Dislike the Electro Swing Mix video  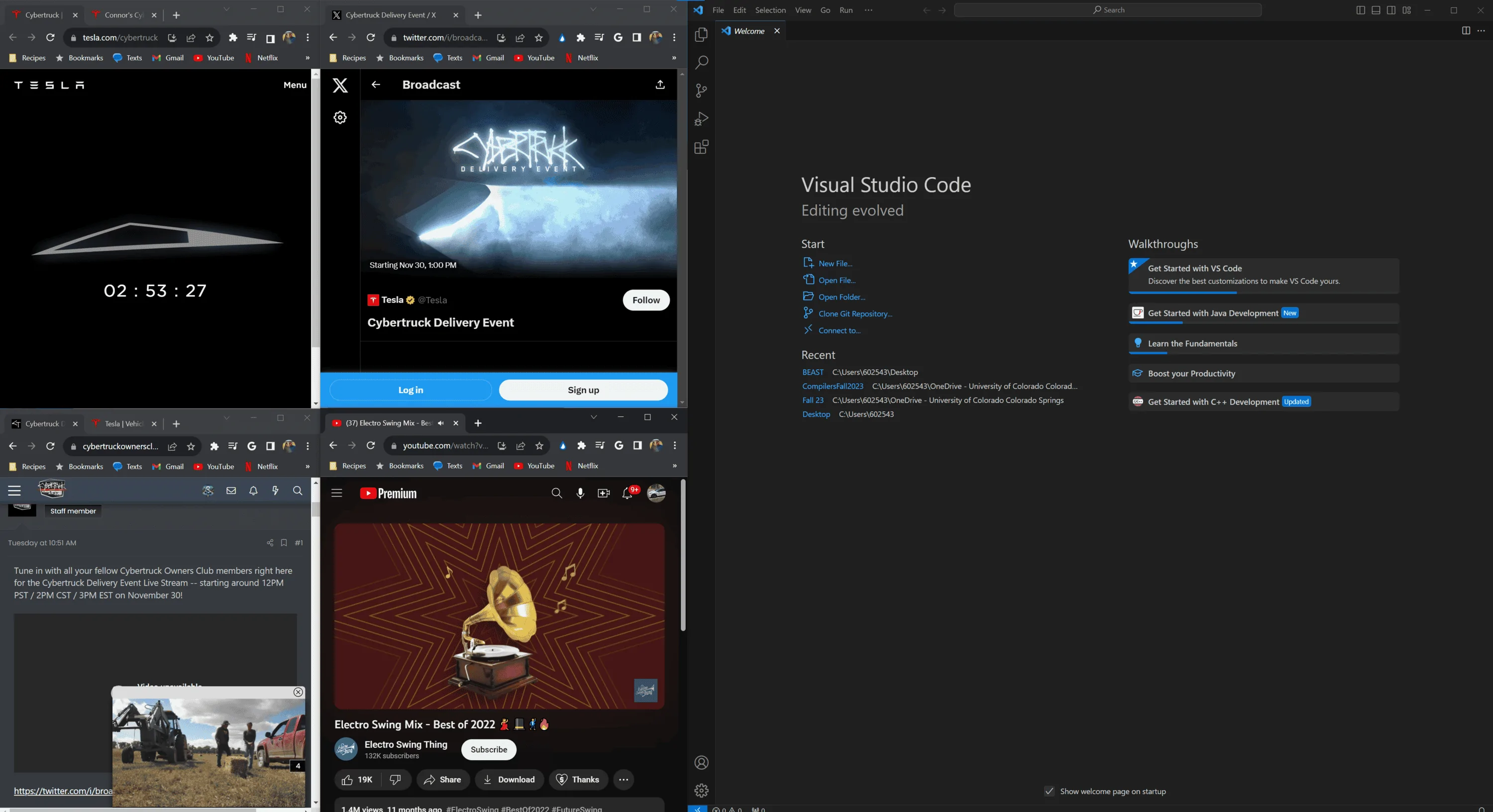click(396, 780)
